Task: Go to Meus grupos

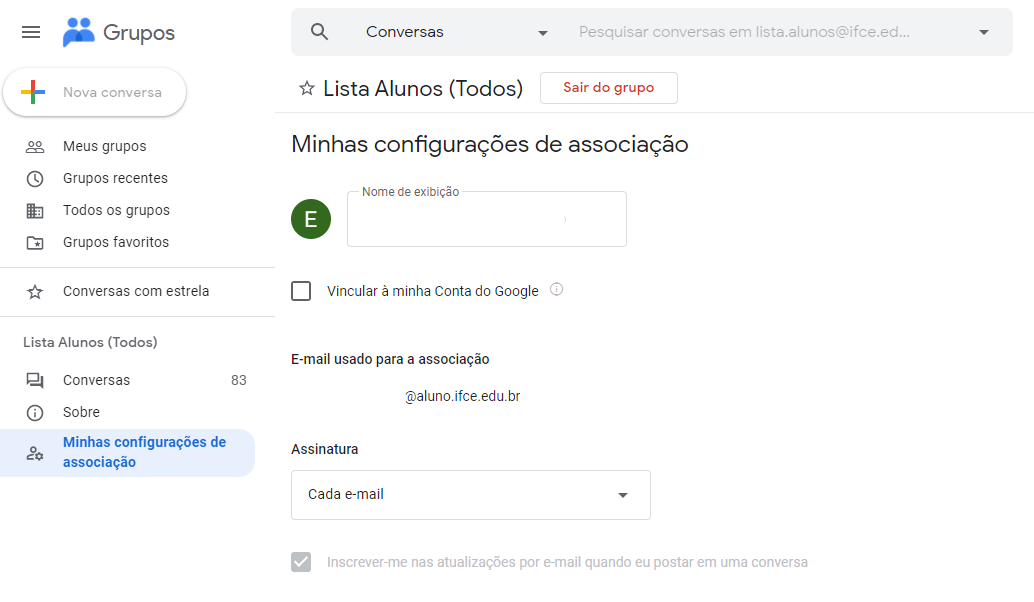Action: [x=105, y=146]
